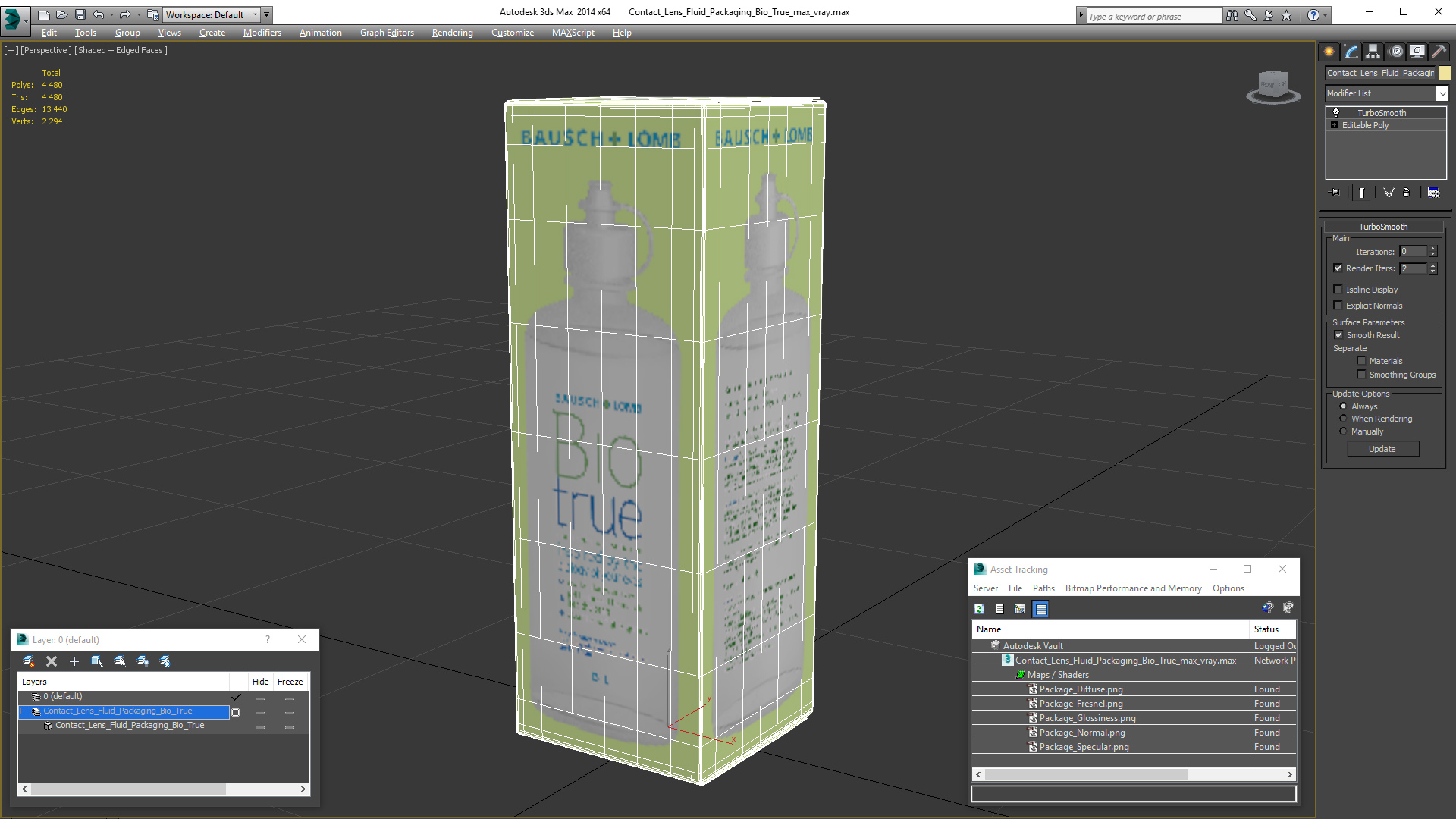The height and width of the screenshot is (819, 1456).
Task: Click Status Log icon in Asset Tracking
Action: [x=999, y=609]
